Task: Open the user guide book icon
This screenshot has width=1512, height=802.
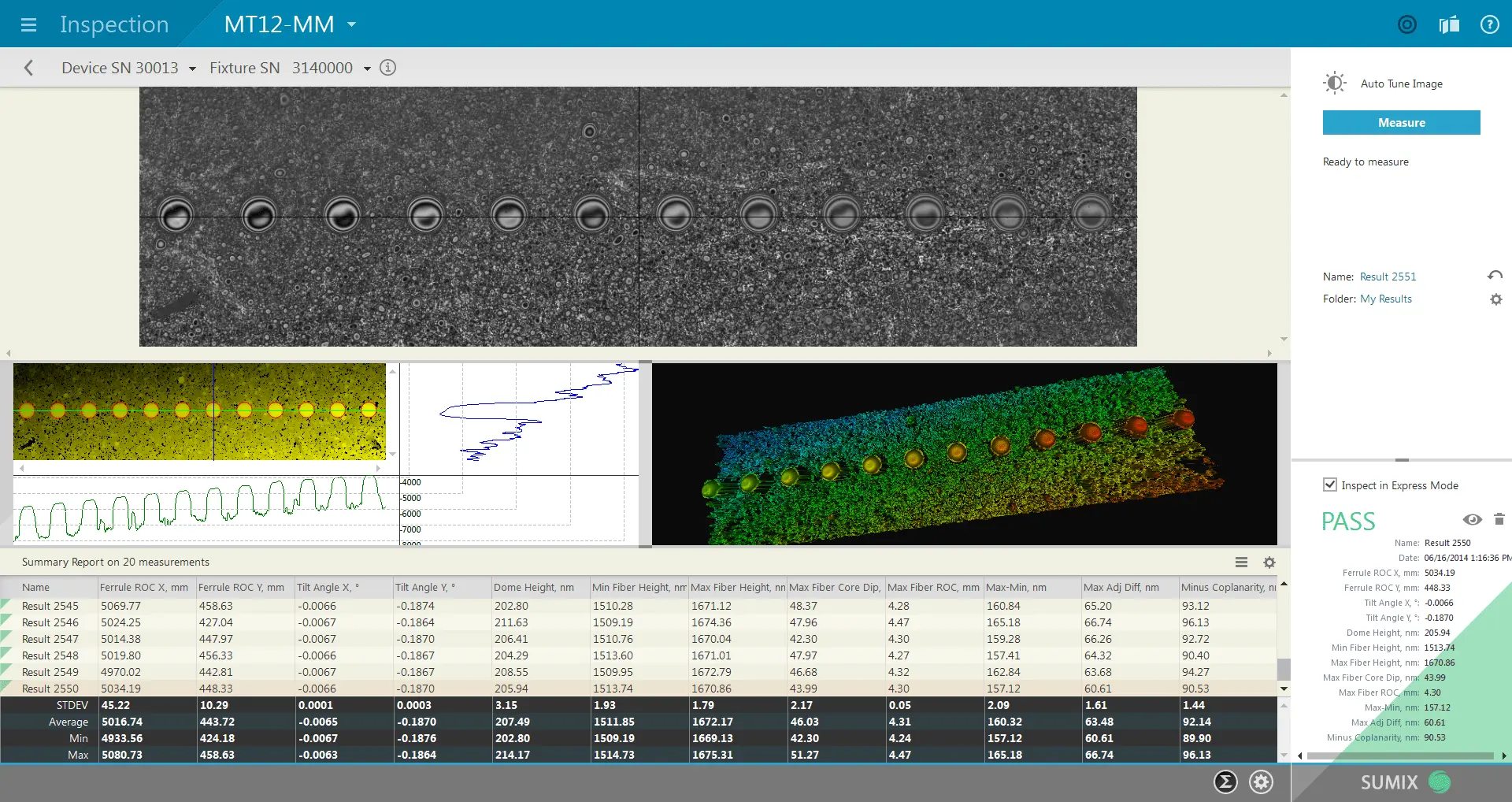Action: click(x=1448, y=24)
